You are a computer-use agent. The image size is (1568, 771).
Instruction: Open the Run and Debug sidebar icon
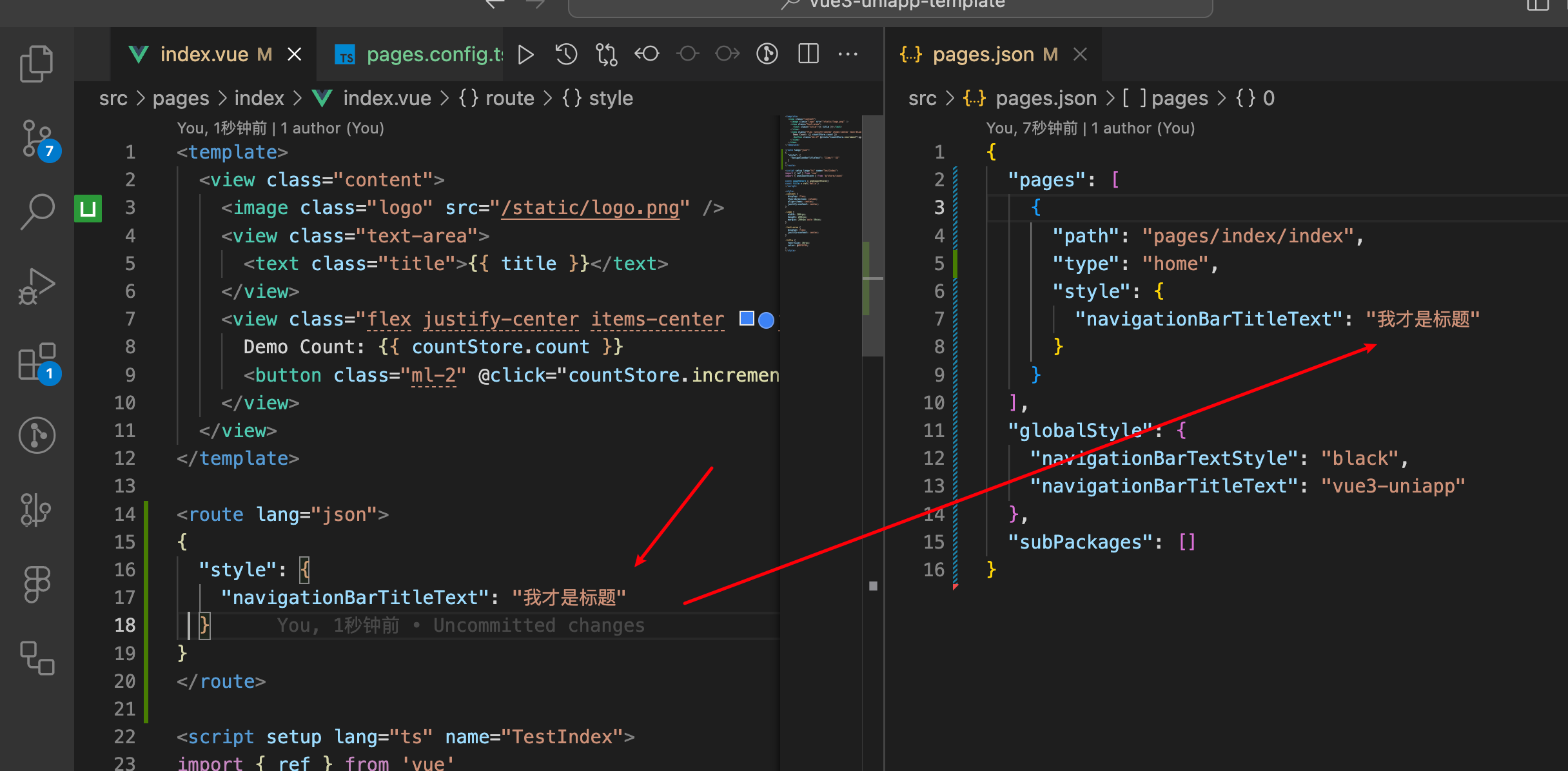(x=36, y=286)
